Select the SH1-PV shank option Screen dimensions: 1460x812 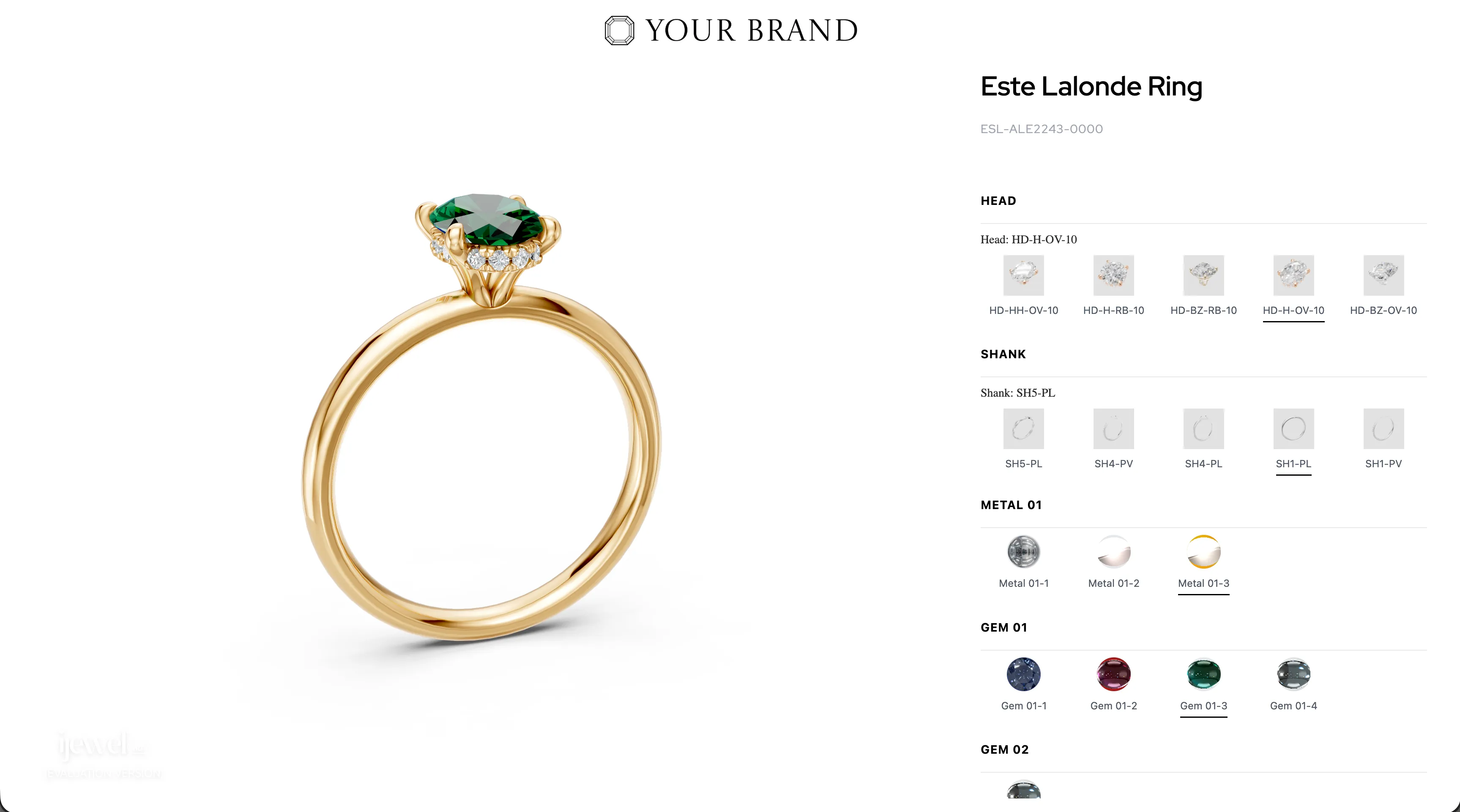click(1383, 429)
